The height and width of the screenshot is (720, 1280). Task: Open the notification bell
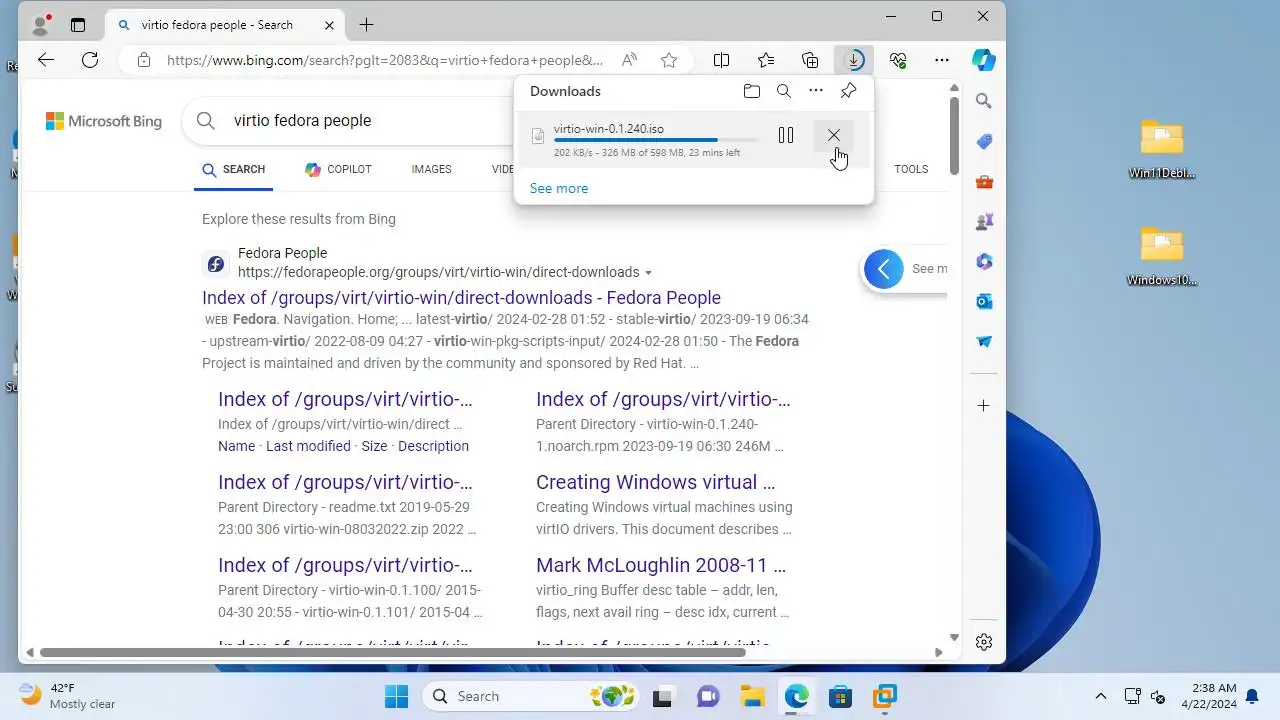click(x=1251, y=696)
